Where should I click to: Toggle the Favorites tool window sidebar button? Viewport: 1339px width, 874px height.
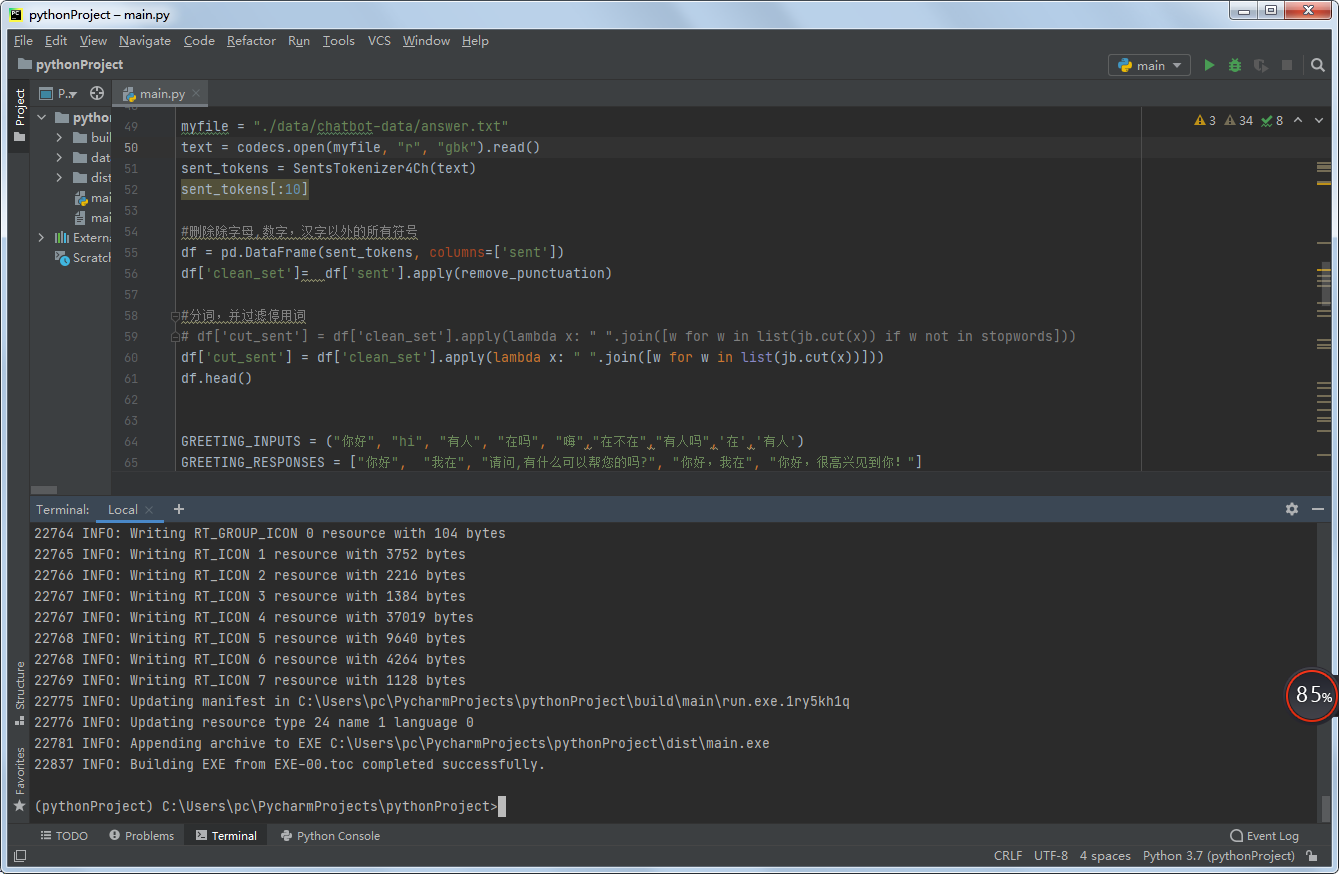[x=19, y=778]
